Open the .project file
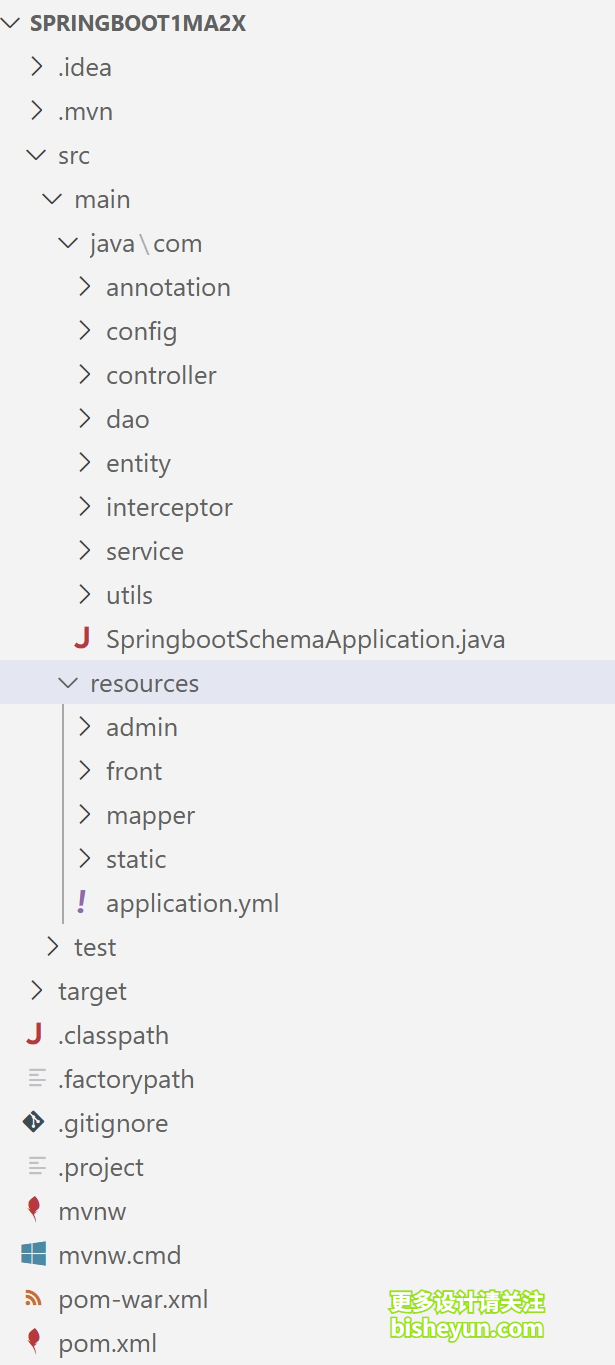615x1365 pixels. (x=307, y=1167)
